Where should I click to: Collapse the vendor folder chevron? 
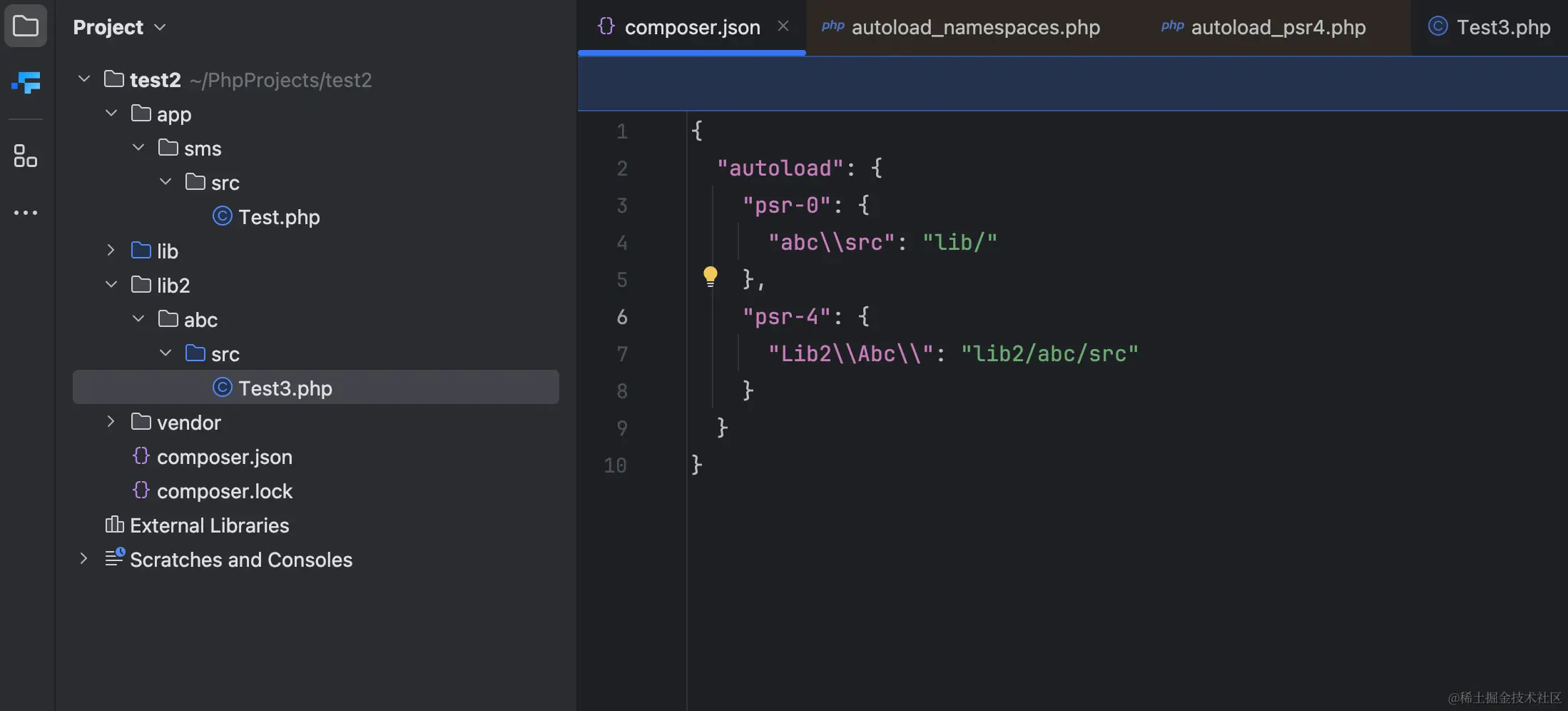111,422
